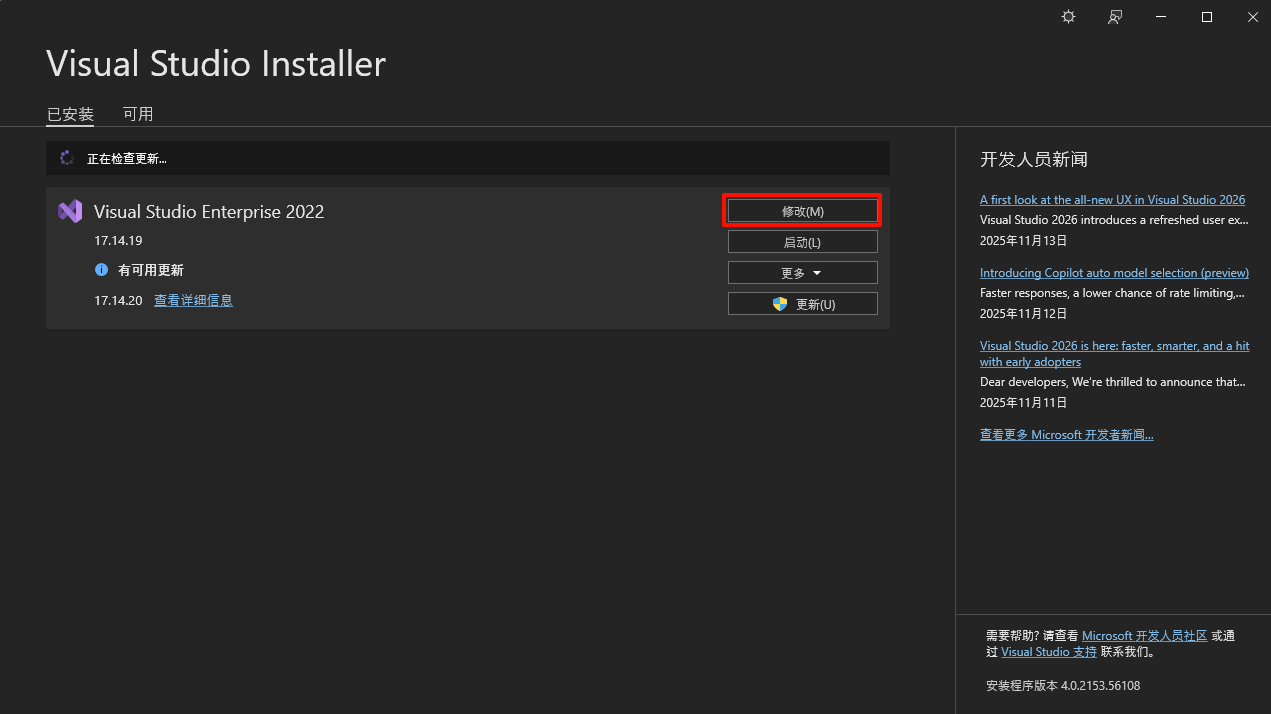Open Visual Studio 2026 is here article
The height and width of the screenshot is (714, 1271).
(x=1114, y=353)
